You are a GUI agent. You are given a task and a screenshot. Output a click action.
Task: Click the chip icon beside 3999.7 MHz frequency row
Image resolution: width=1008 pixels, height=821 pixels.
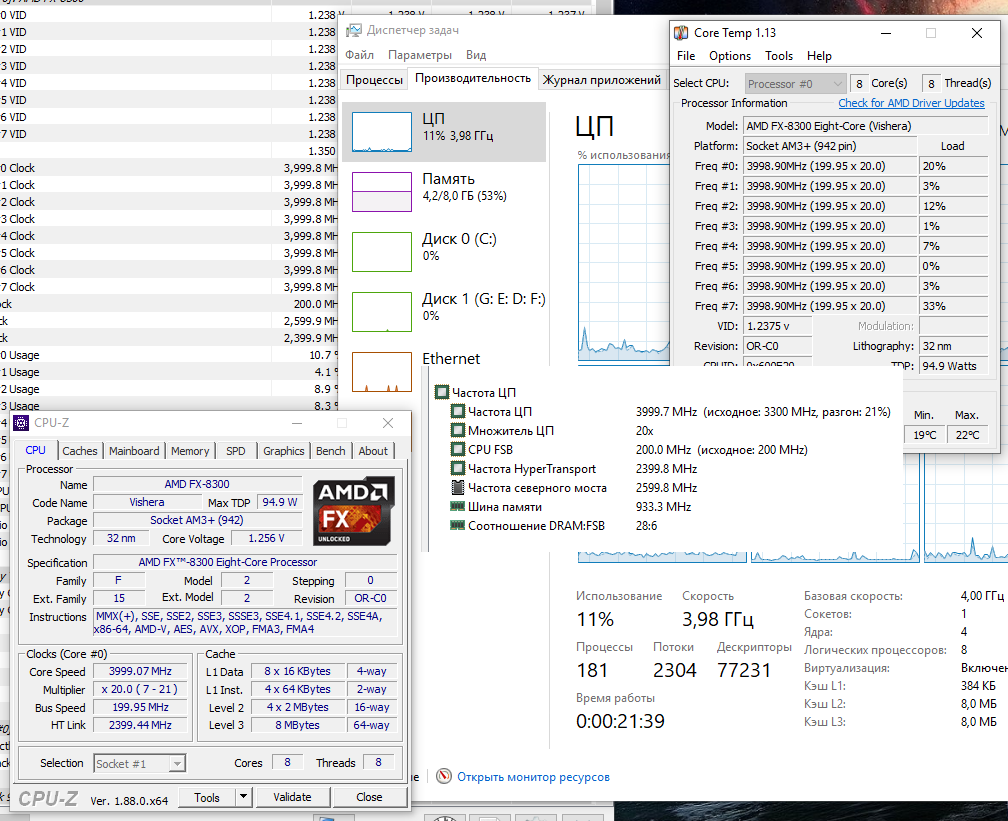click(x=458, y=411)
